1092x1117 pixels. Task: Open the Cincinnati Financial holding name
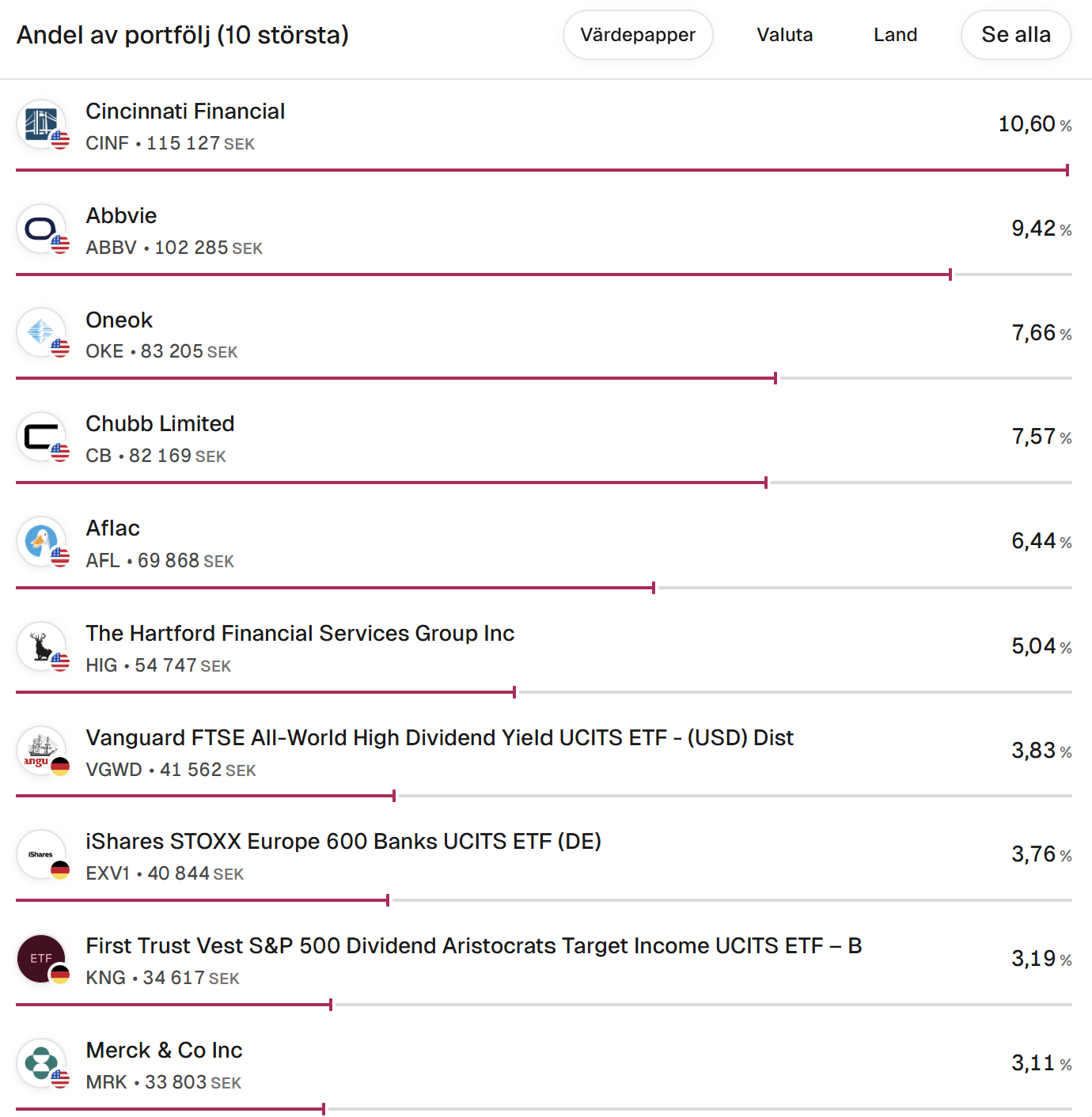coord(185,112)
